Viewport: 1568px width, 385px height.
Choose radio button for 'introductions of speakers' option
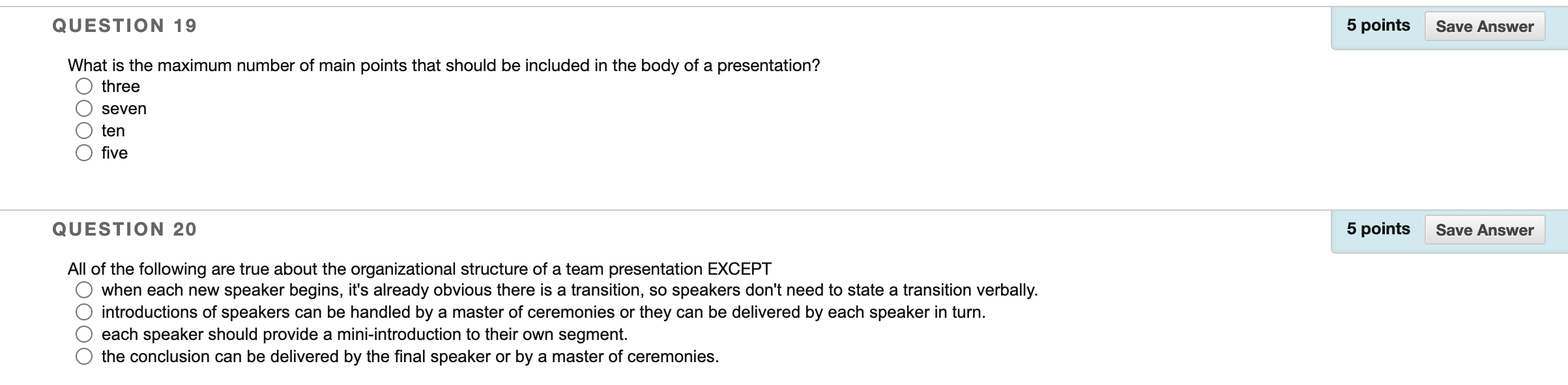(84, 312)
